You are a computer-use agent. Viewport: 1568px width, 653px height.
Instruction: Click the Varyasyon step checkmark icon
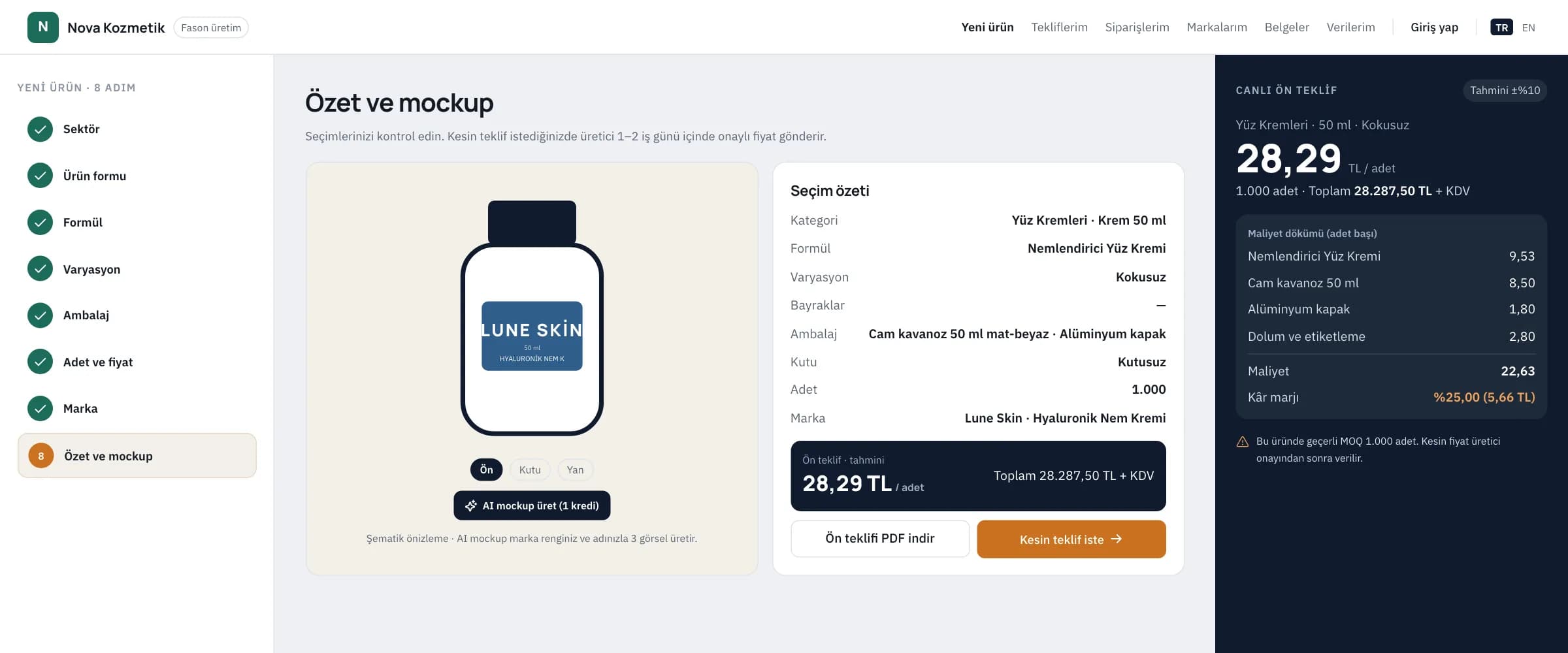[x=41, y=269]
